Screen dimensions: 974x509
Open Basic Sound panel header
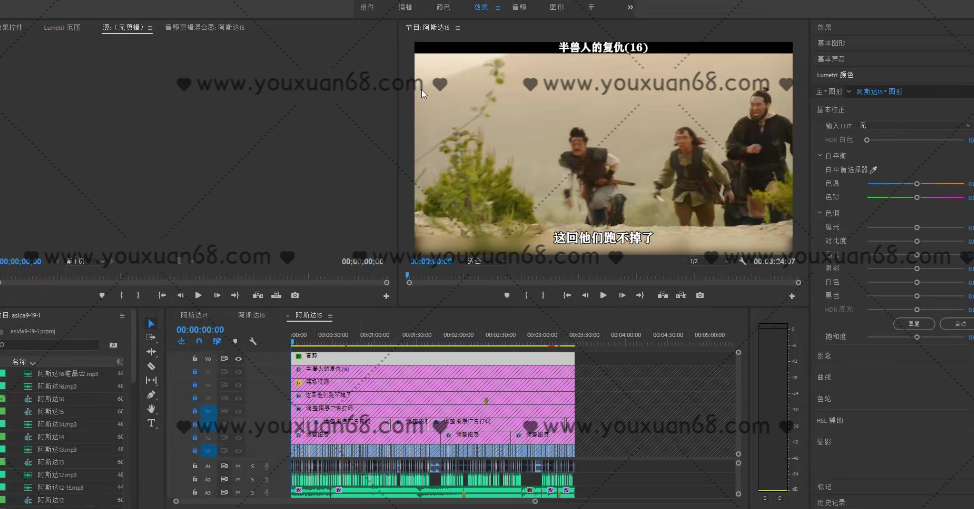tap(831, 59)
